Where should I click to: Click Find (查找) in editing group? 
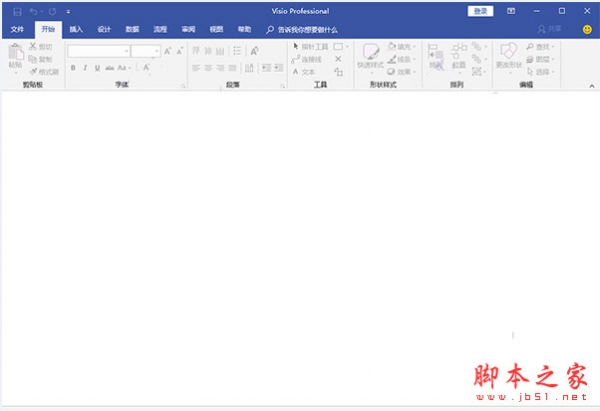click(540, 47)
